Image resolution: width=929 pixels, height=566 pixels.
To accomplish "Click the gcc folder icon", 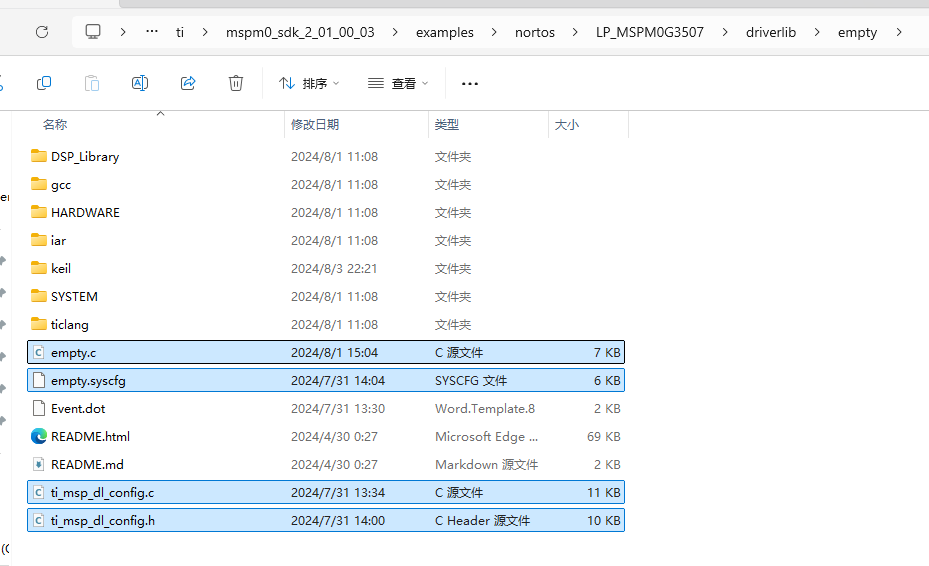I will (x=39, y=184).
